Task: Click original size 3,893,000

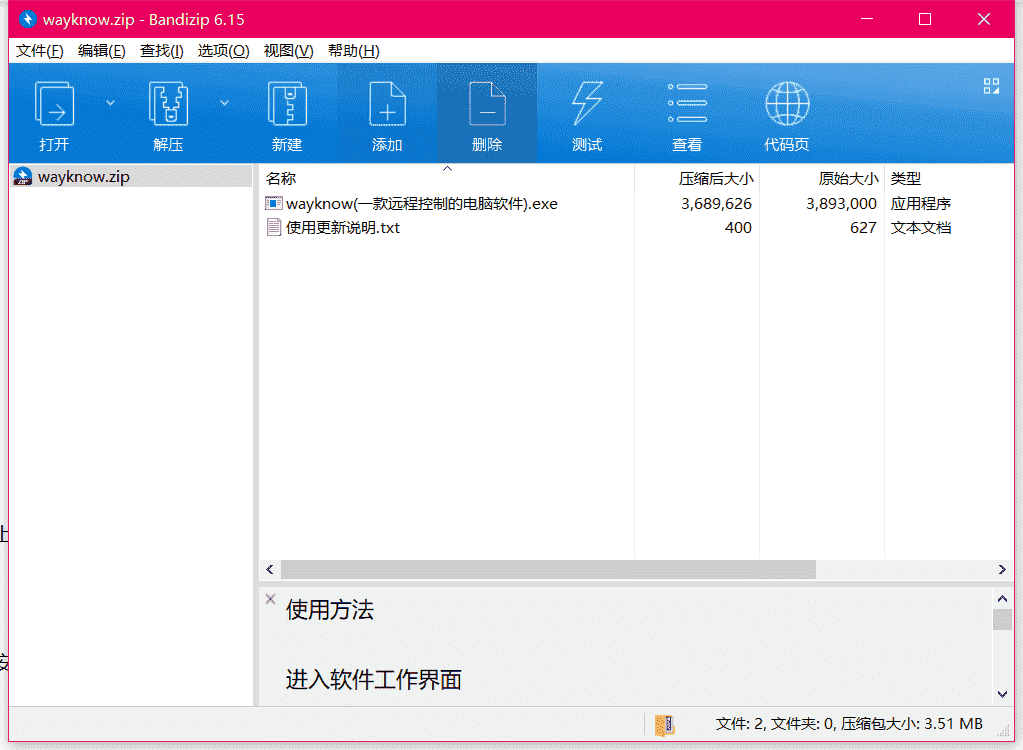Action: pos(841,204)
